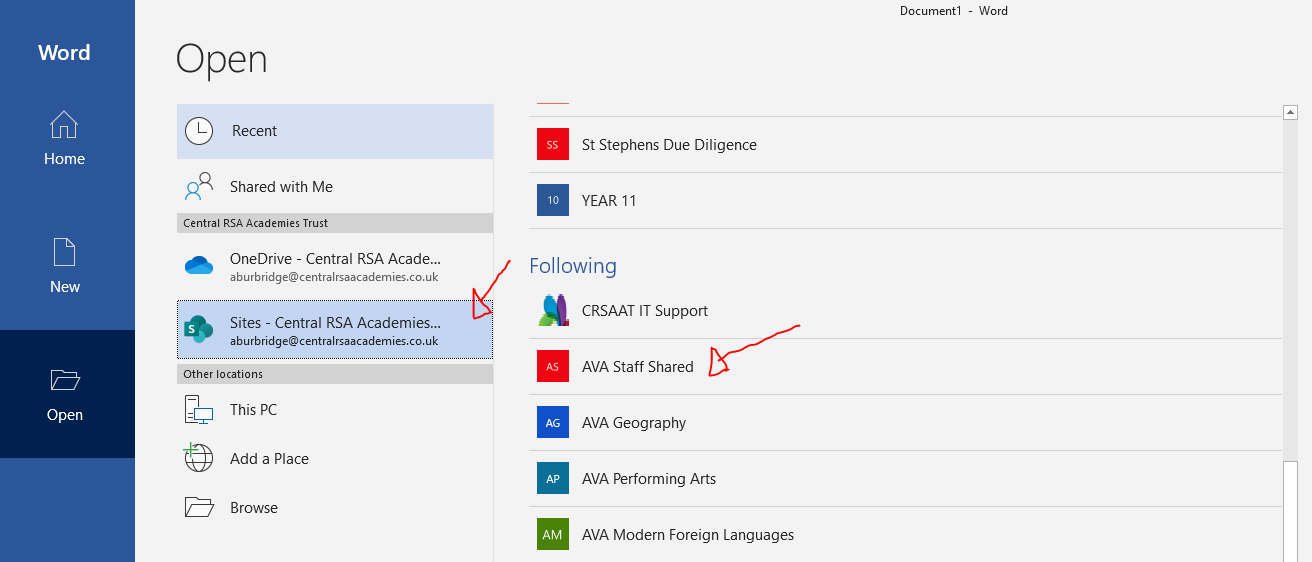Open AVA Modern Foreign Languages site

pos(905,535)
